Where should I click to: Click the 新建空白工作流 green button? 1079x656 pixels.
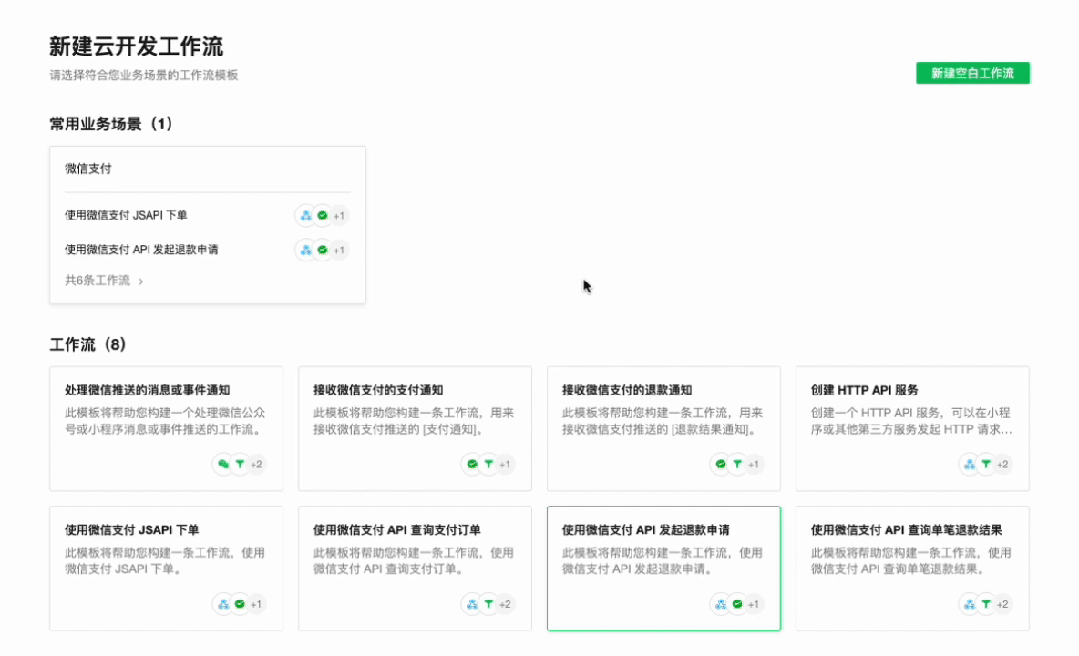(972, 73)
